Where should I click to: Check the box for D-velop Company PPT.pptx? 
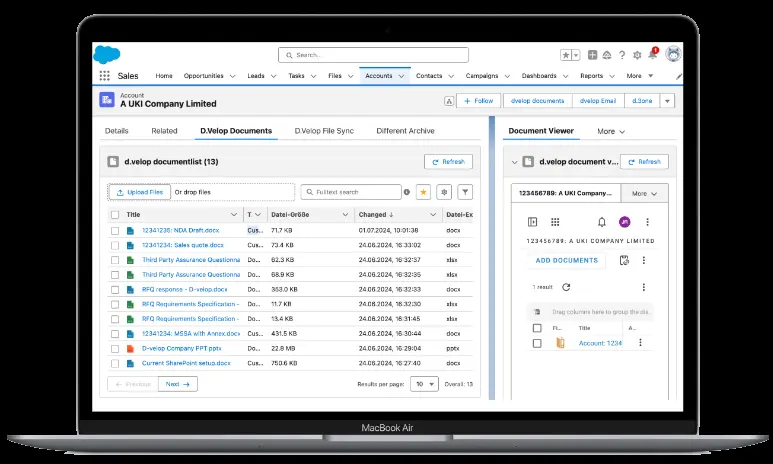(x=115, y=349)
